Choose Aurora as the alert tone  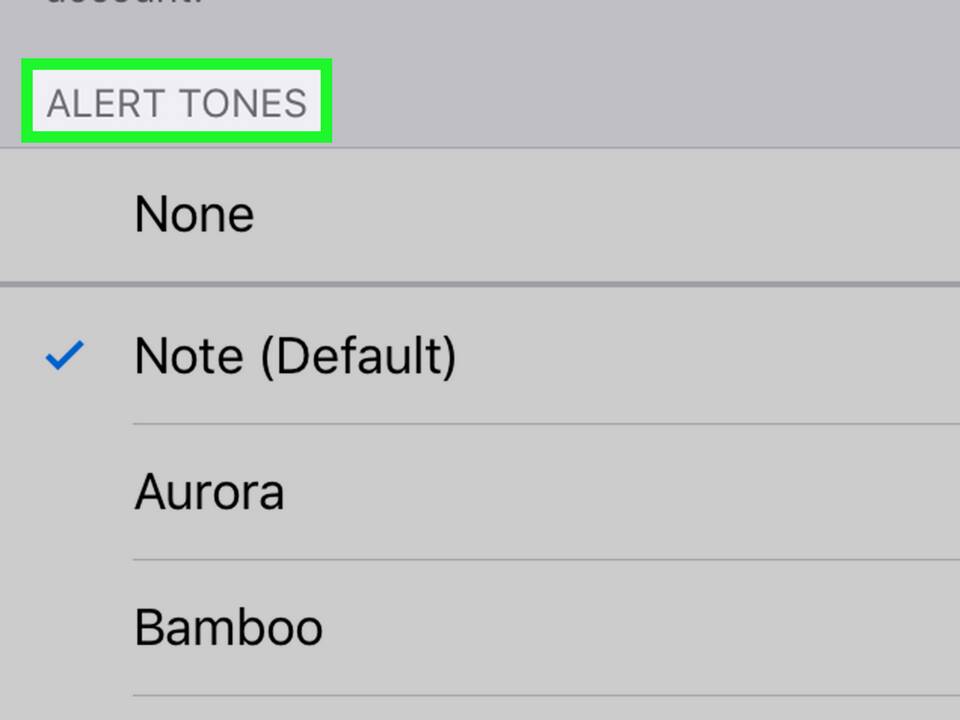(x=209, y=492)
